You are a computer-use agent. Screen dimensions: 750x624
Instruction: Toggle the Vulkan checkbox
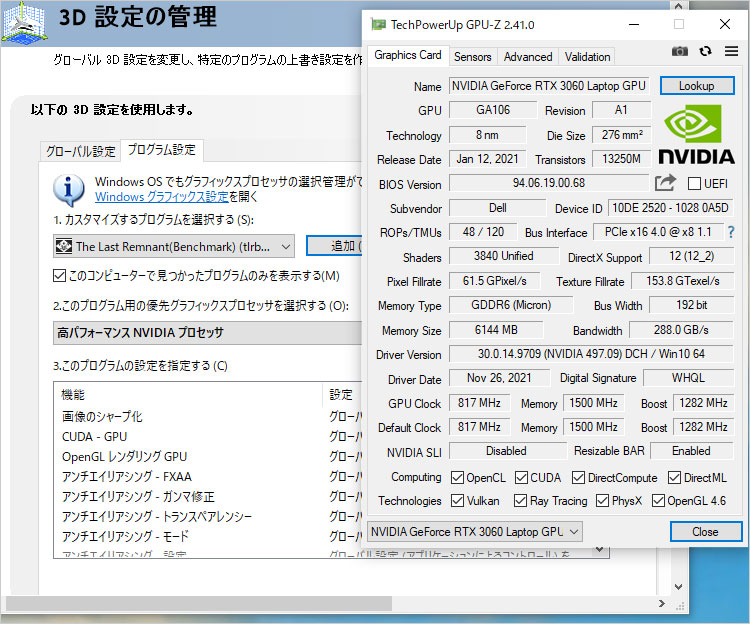(x=457, y=501)
